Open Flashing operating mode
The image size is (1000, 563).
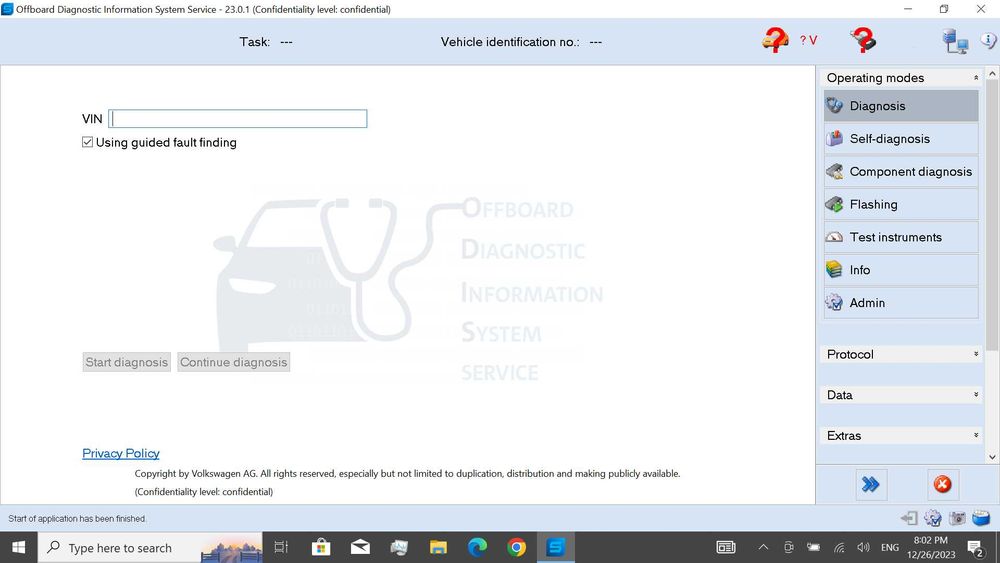pyautogui.click(x=901, y=205)
